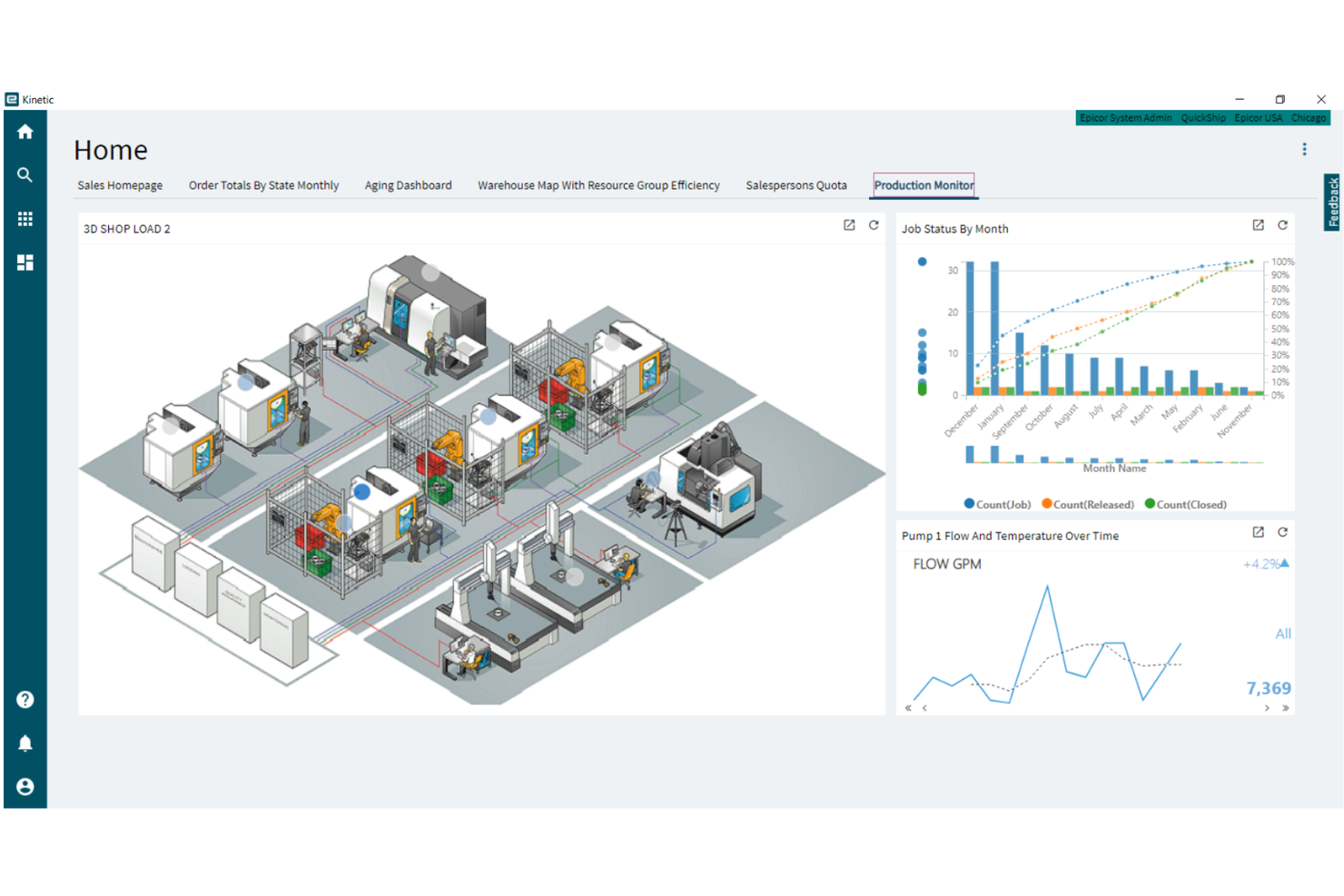1344x896 pixels.
Task: Toggle the Count(Released) legend series
Action: [x=1087, y=504]
